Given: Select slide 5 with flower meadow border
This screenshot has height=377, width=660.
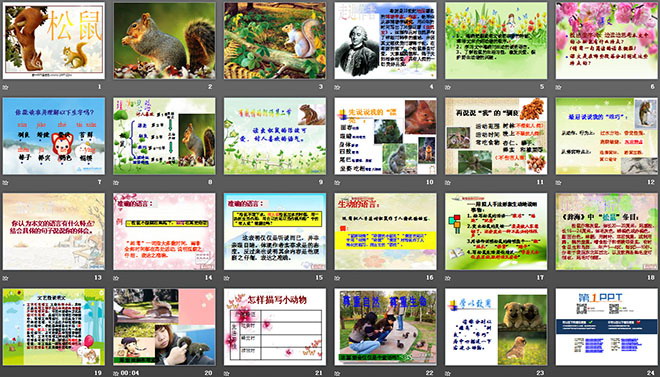Looking at the screenshot, I should (x=496, y=41).
